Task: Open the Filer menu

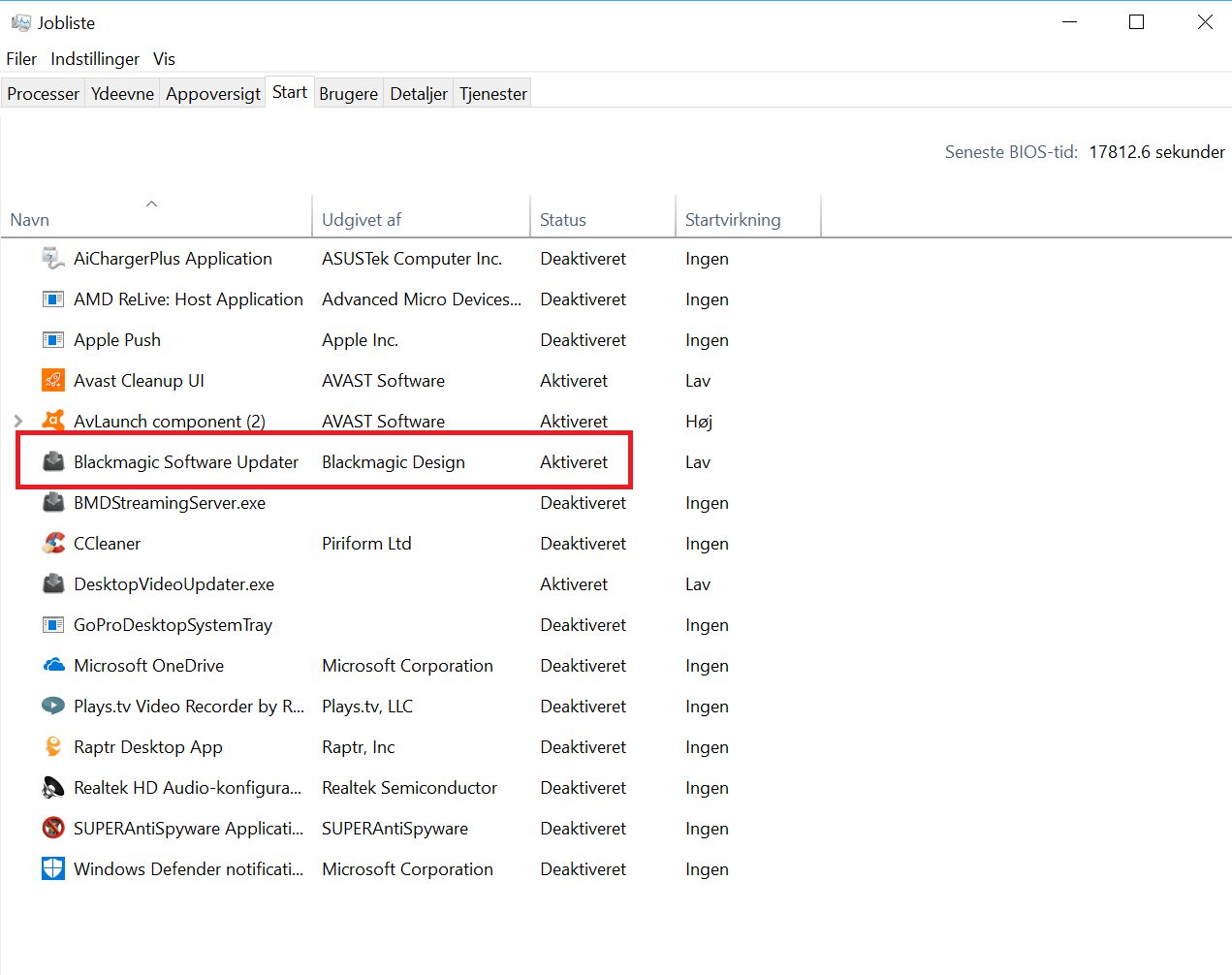Action: 21,59
